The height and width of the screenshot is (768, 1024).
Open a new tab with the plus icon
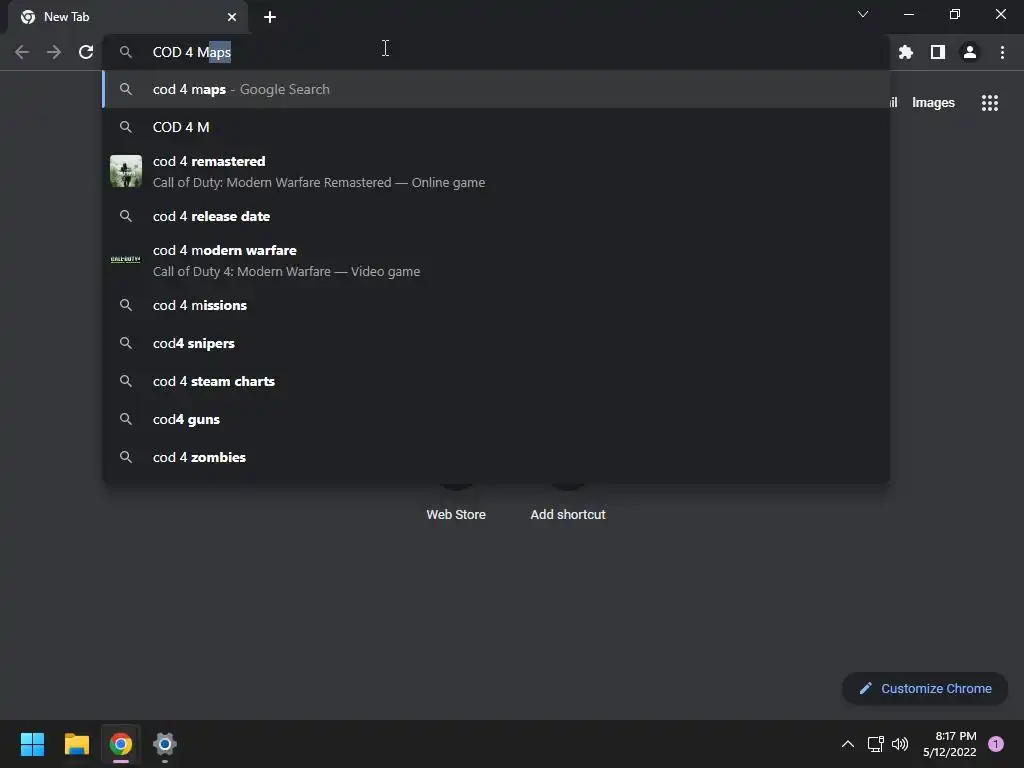pos(270,17)
